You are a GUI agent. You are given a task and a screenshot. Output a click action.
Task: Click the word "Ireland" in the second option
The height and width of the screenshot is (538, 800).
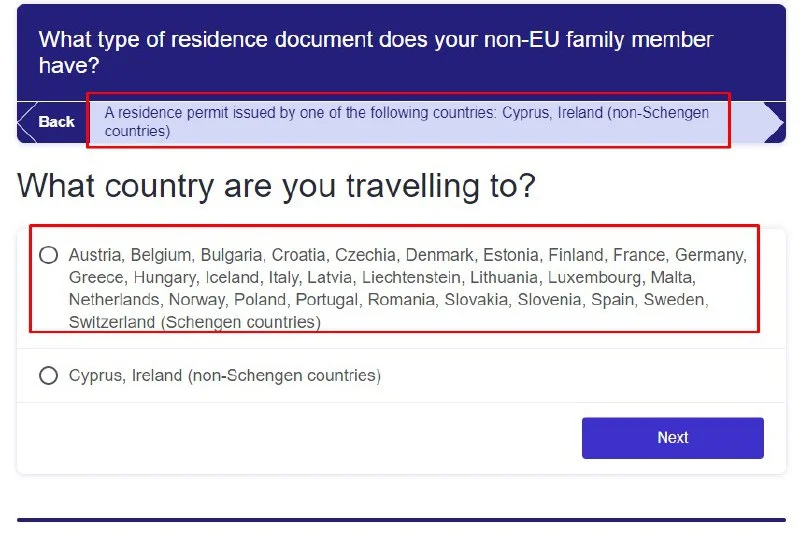click(157, 376)
